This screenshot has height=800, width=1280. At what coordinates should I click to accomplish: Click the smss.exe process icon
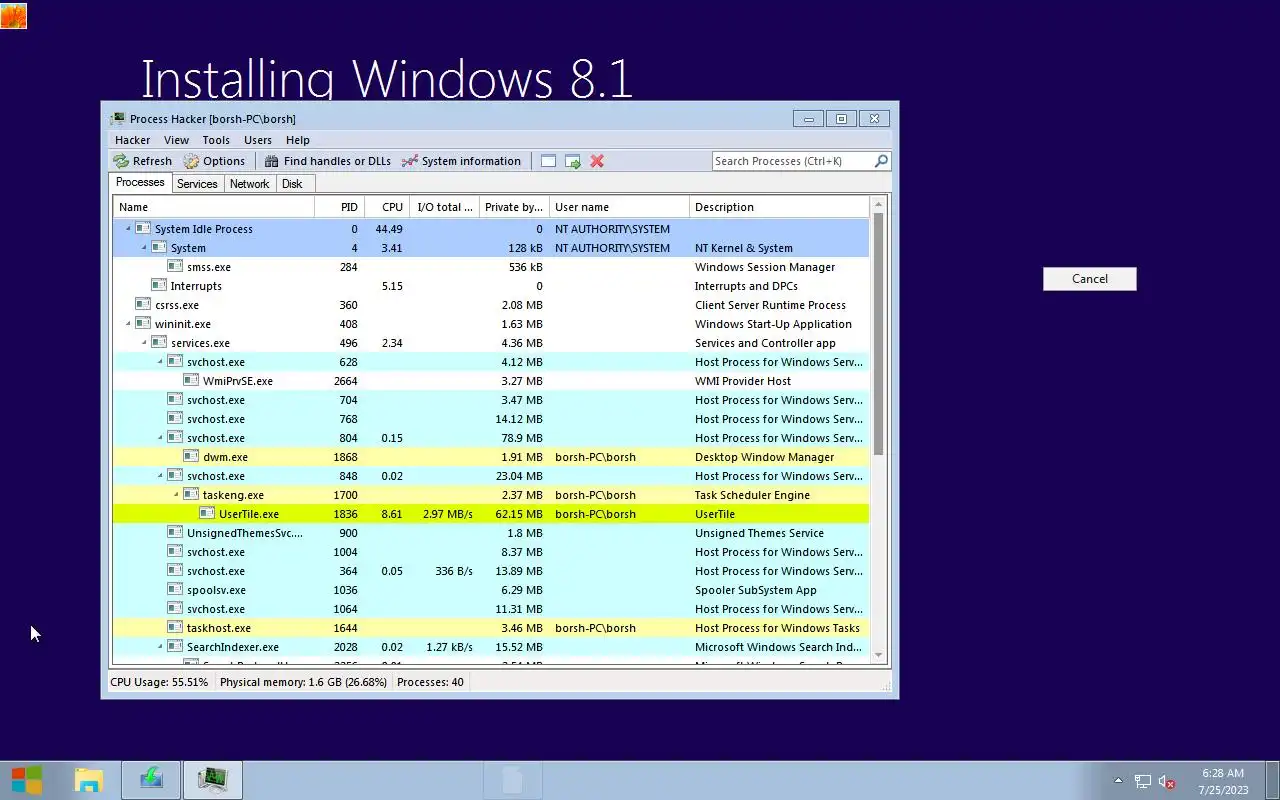pos(175,267)
